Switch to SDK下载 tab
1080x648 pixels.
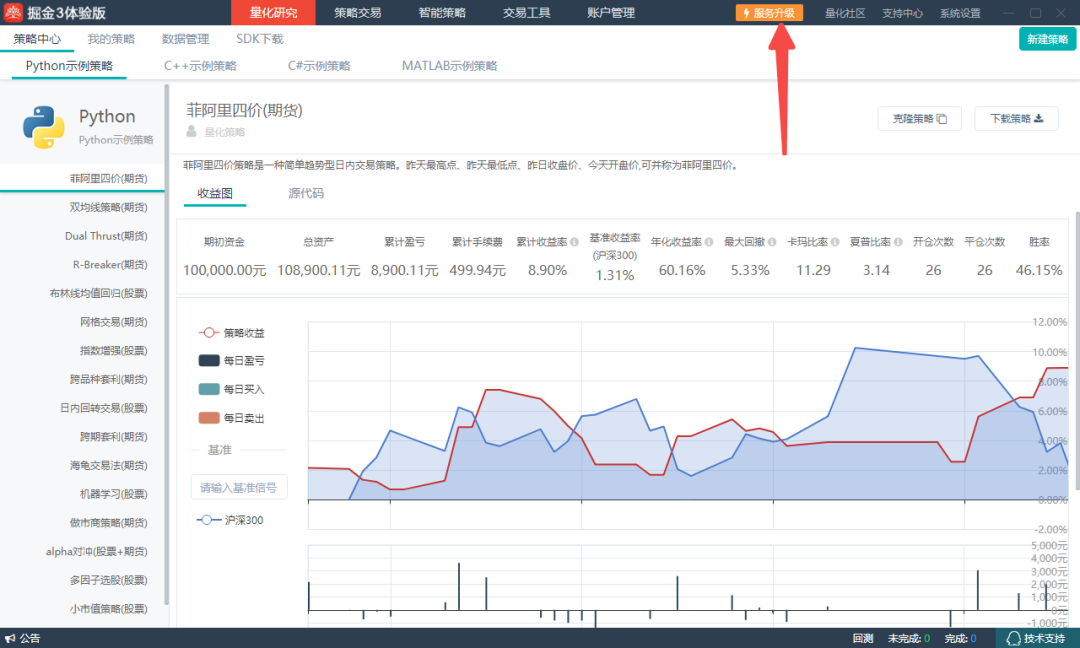tap(260, 39)
